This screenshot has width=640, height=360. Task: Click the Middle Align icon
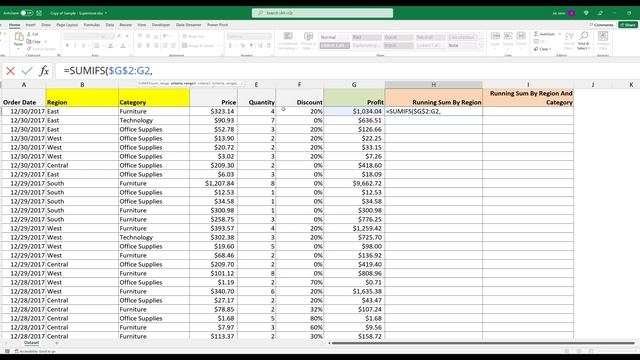[x=148, y=36]
